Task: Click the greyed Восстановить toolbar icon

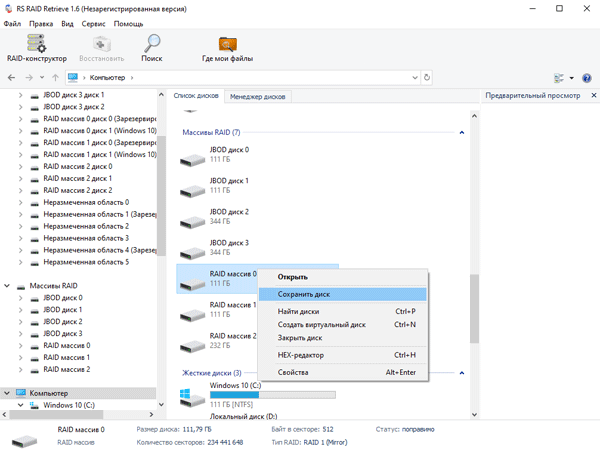Action: coord(102,44)
